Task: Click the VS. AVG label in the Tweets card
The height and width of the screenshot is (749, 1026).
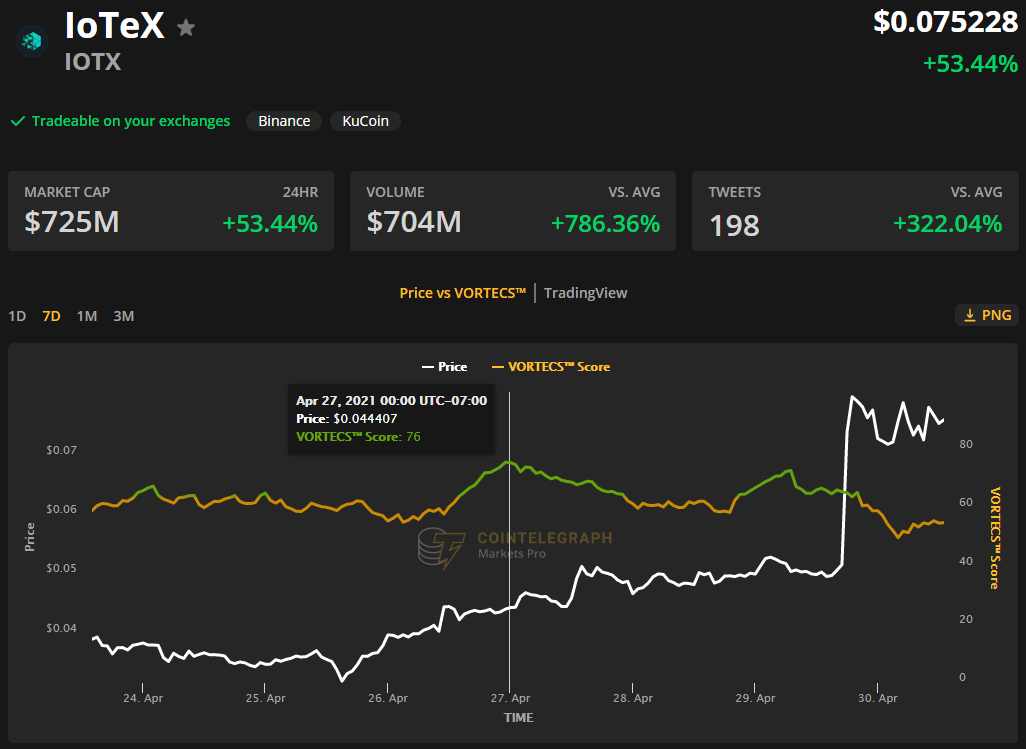Action: click(976, 192)
